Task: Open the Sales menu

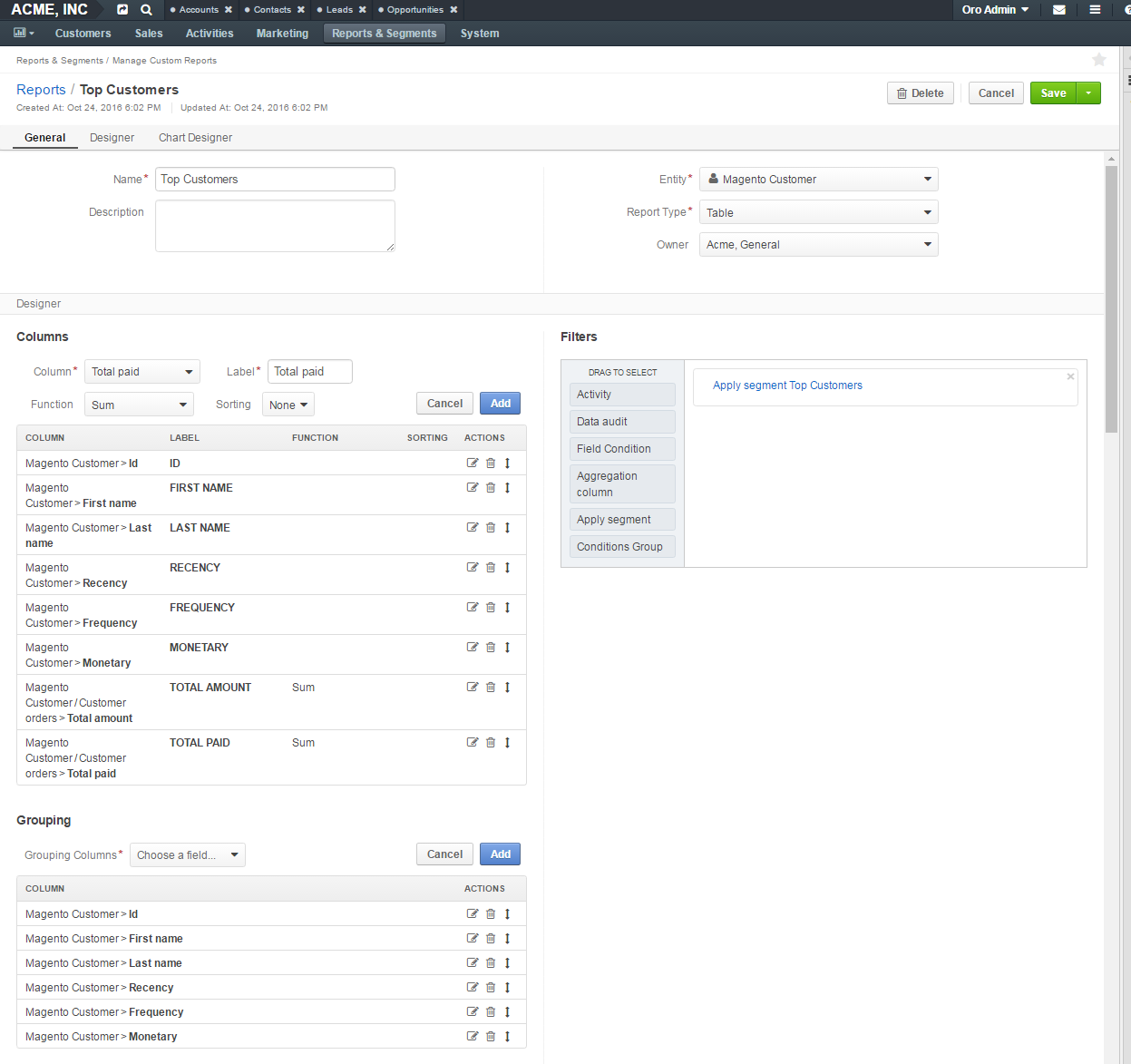Action: point(149,34)
